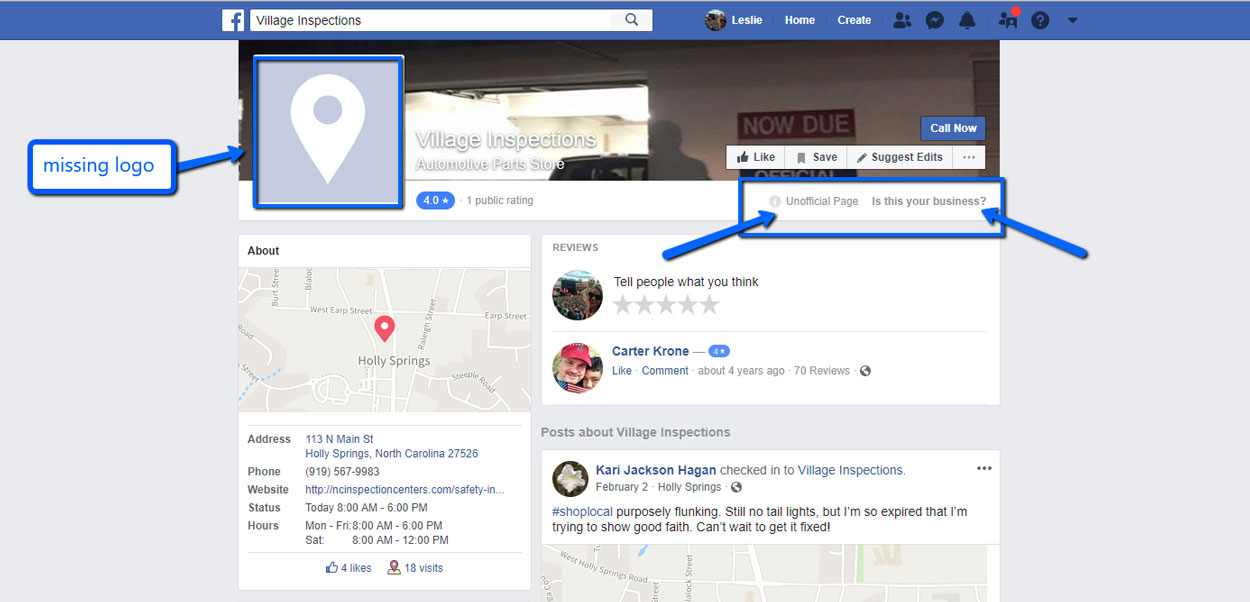Open the notifications bell
This screenshot has width=1250, height=602.
click(x=967, y=20)
